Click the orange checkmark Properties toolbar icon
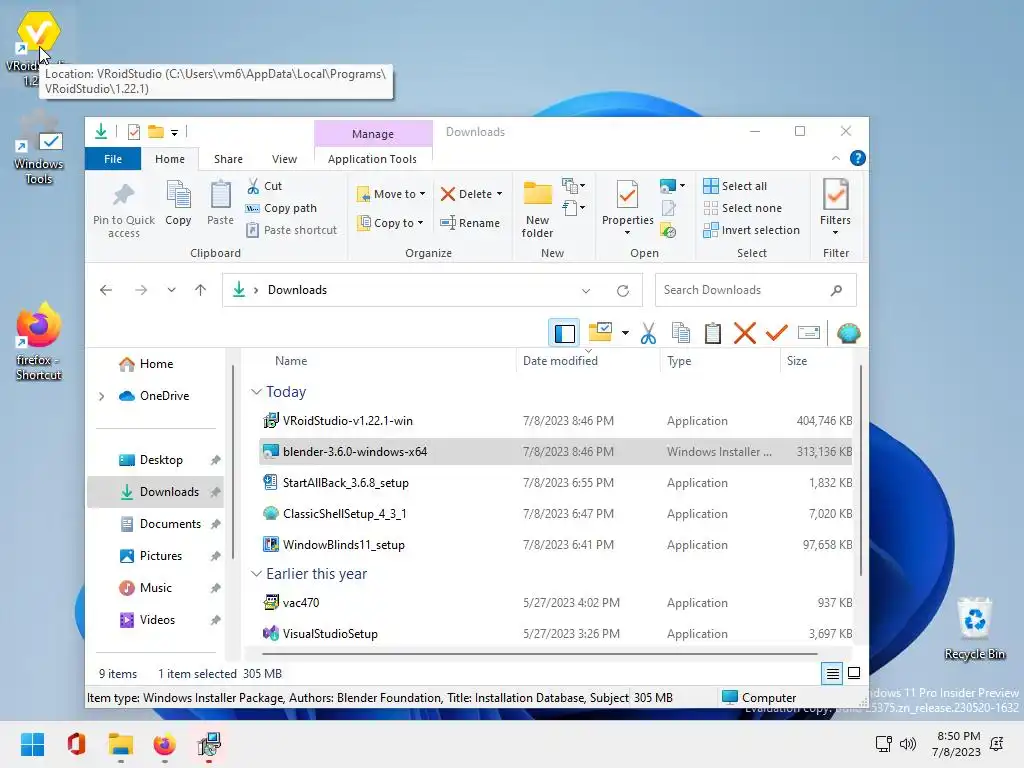The height and width of the screenshot is (768, 1024). pyautogui.click(x=776, y=333)
